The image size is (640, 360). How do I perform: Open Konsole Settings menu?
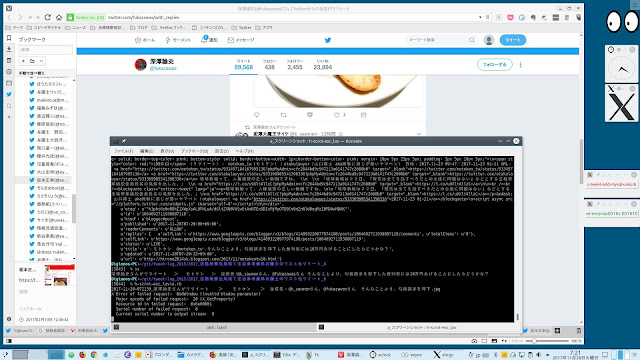(x=222, y=151)
